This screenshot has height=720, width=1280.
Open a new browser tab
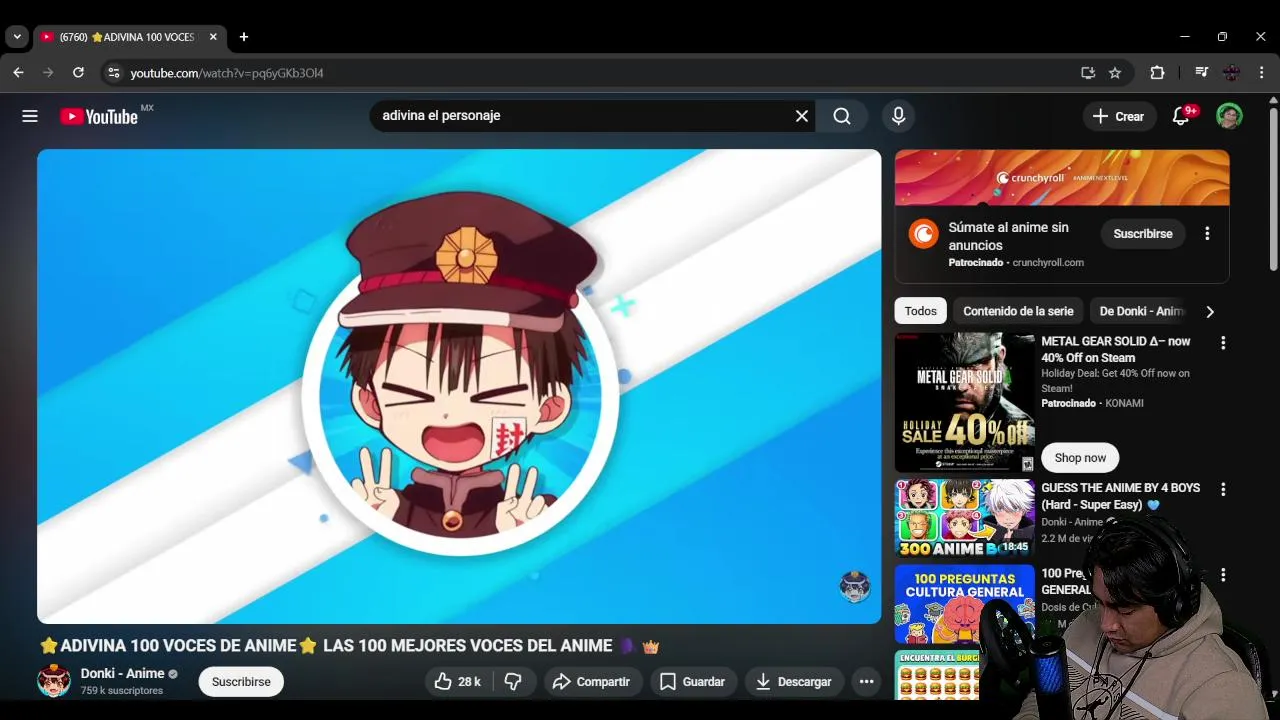pos(244,37)
